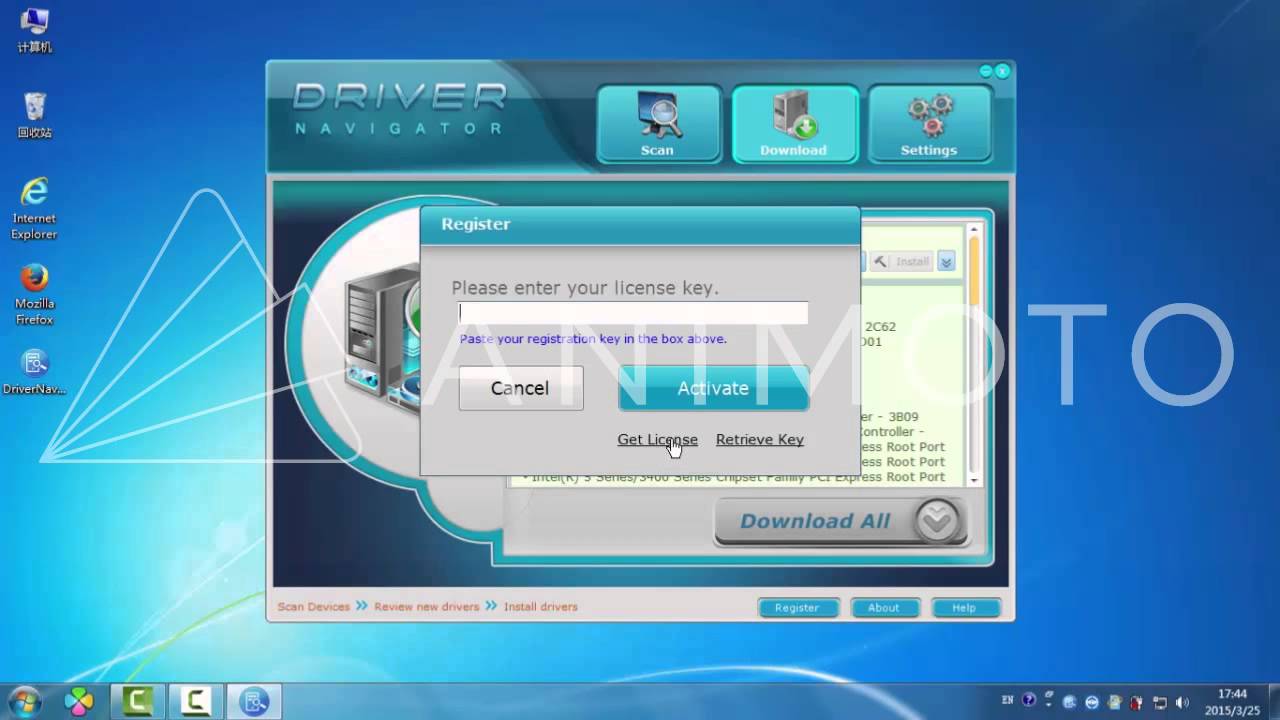Minimize the Driver Navigator window
The width and height of the screenshot is (1280, 720).
pos(986,71)
